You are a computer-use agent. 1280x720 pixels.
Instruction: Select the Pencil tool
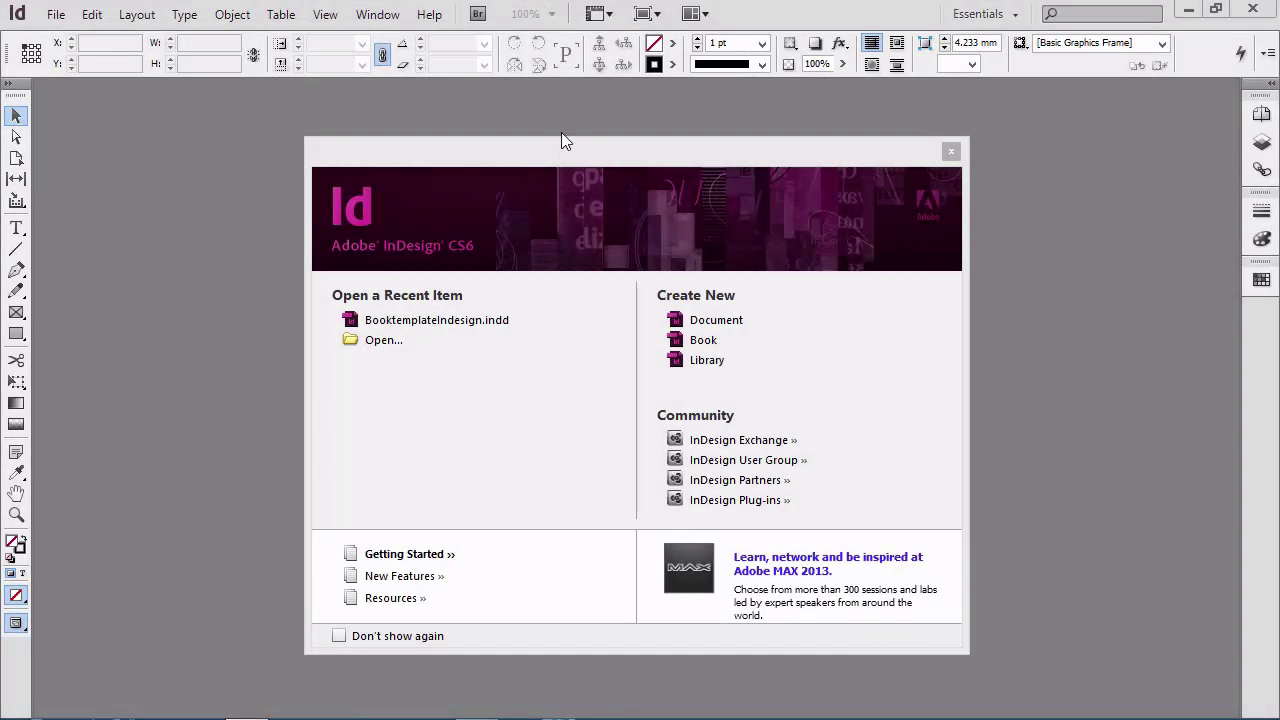[16, 292]
